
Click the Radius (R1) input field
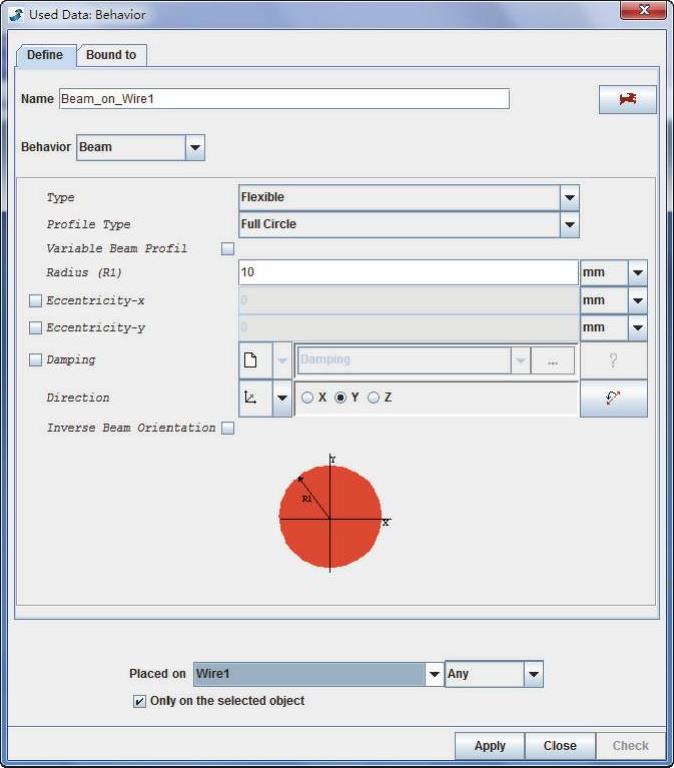click(x=408, y=273)
